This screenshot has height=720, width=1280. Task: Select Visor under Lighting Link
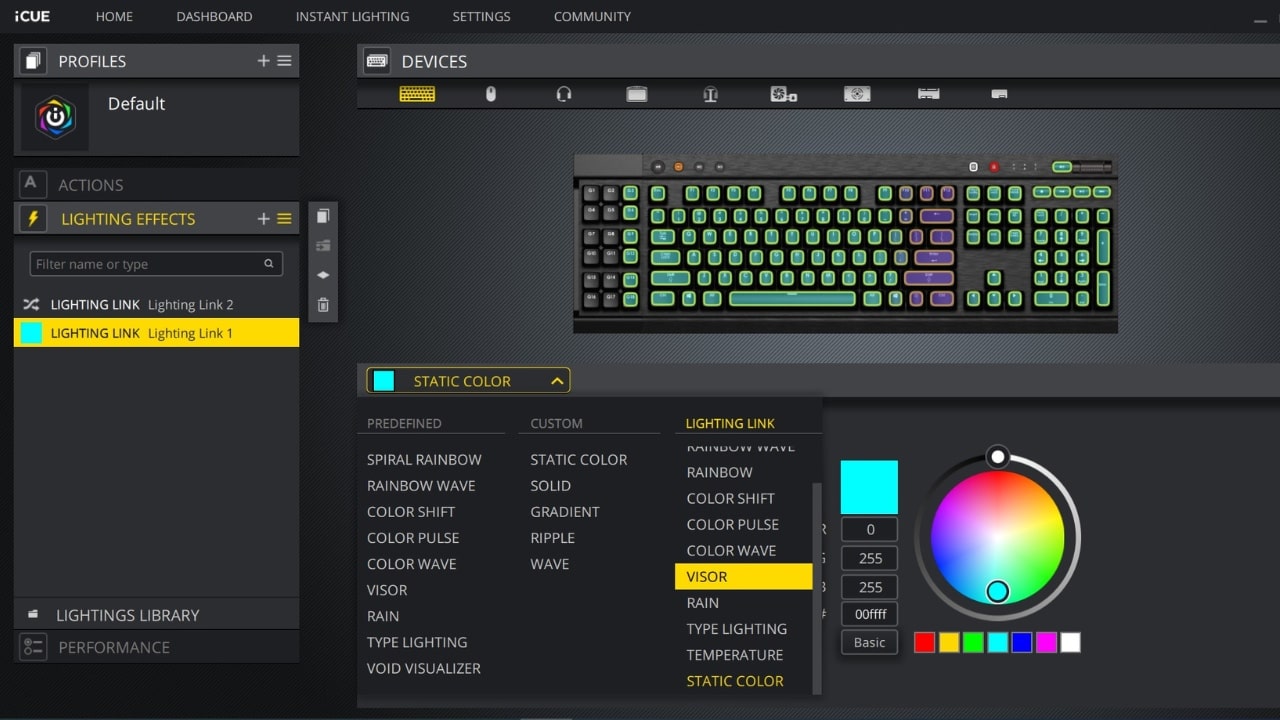click(x=744, y=576)
